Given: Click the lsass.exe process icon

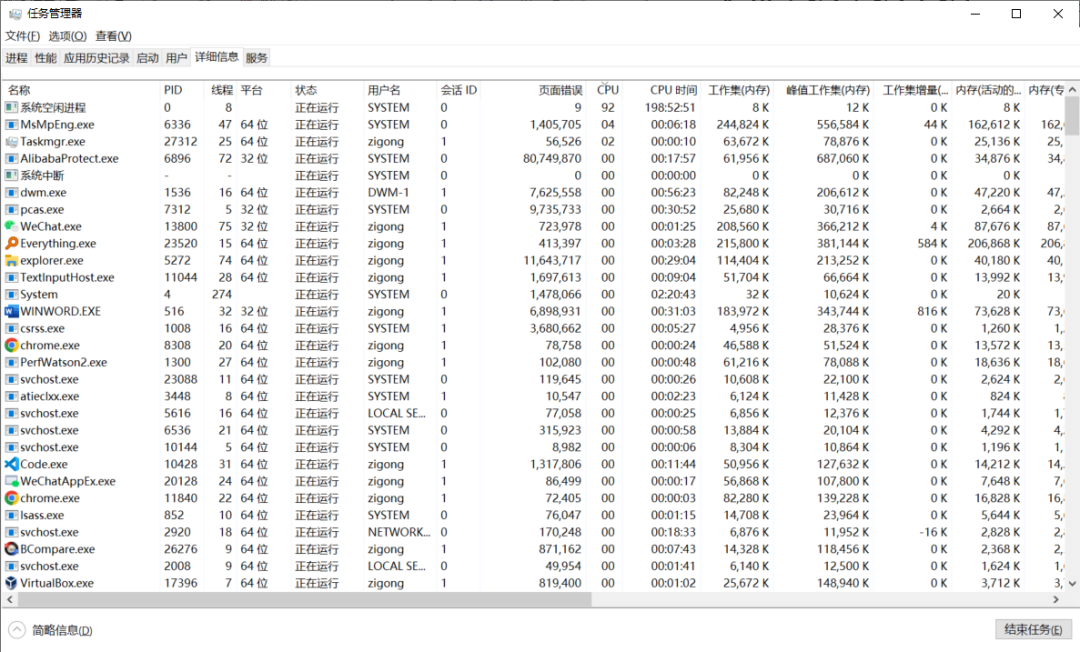Looking at the screenshot, I should click(11, 516).
